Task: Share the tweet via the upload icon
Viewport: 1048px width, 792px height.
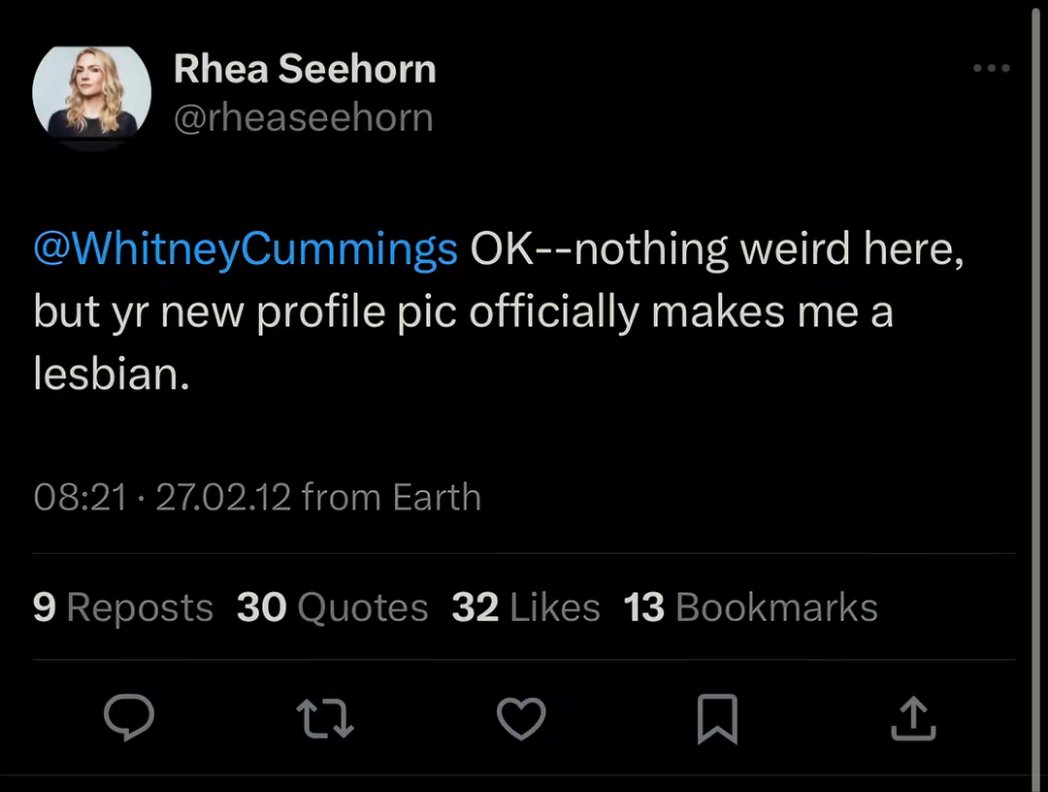Action: [x=913, y=718]
